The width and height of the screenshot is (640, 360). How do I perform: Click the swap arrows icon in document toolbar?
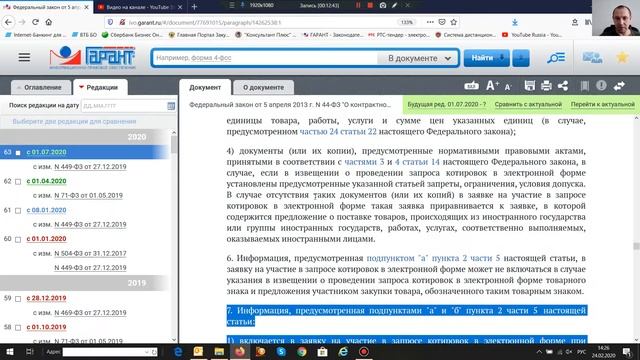[619, 86]
